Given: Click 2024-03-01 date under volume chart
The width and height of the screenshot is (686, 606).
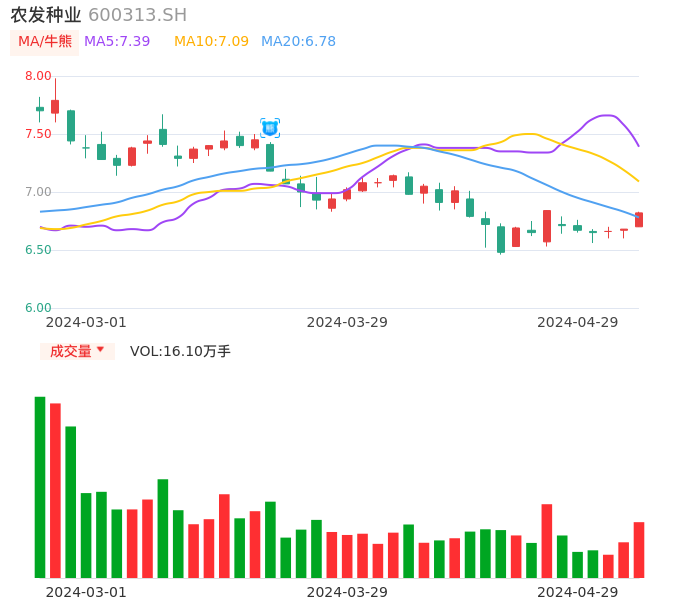Looking at the screenshot, I should (x=86, y=592).
